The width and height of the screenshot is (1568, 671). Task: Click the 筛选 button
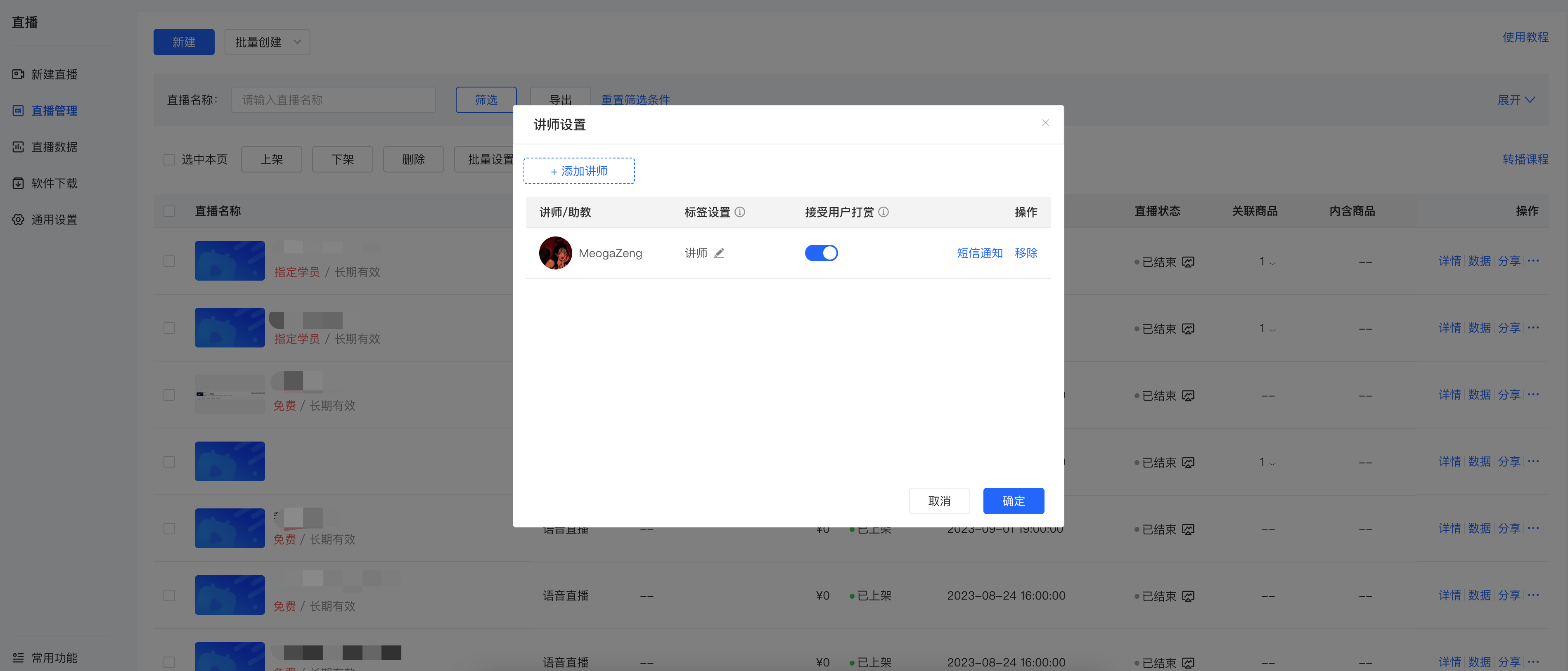click(x=486, y=100)
